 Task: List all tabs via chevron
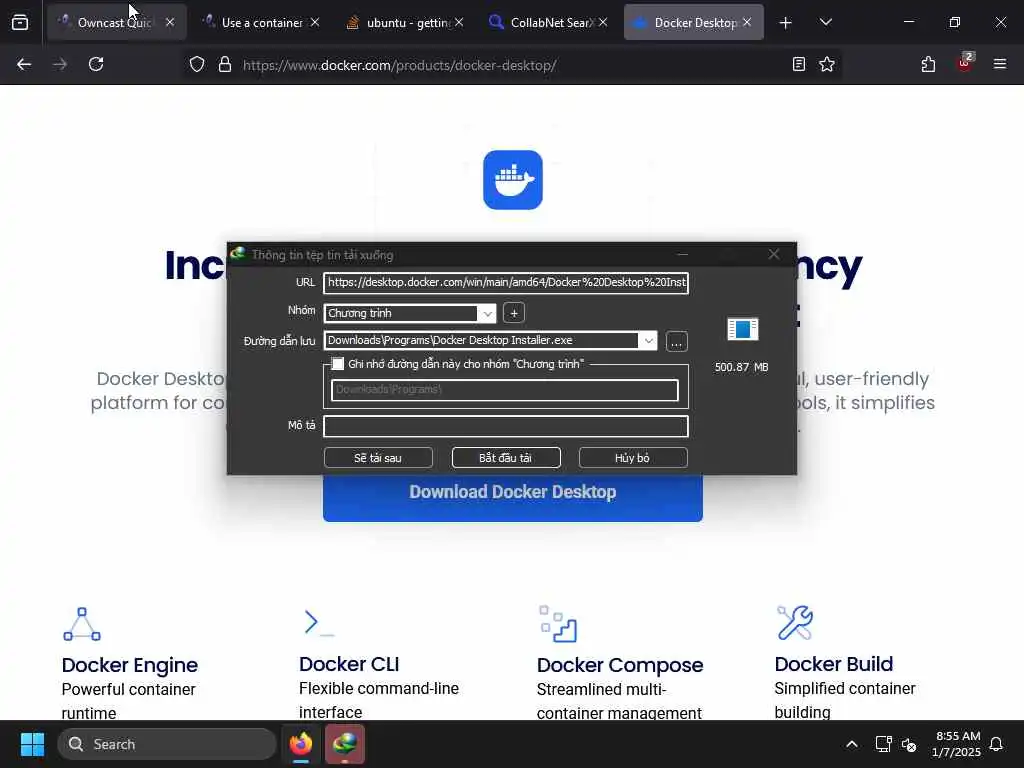(825, 22)
